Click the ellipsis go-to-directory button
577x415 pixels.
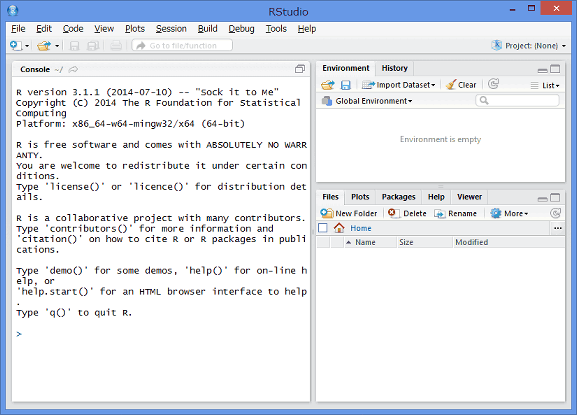click(x=558, y=228)
